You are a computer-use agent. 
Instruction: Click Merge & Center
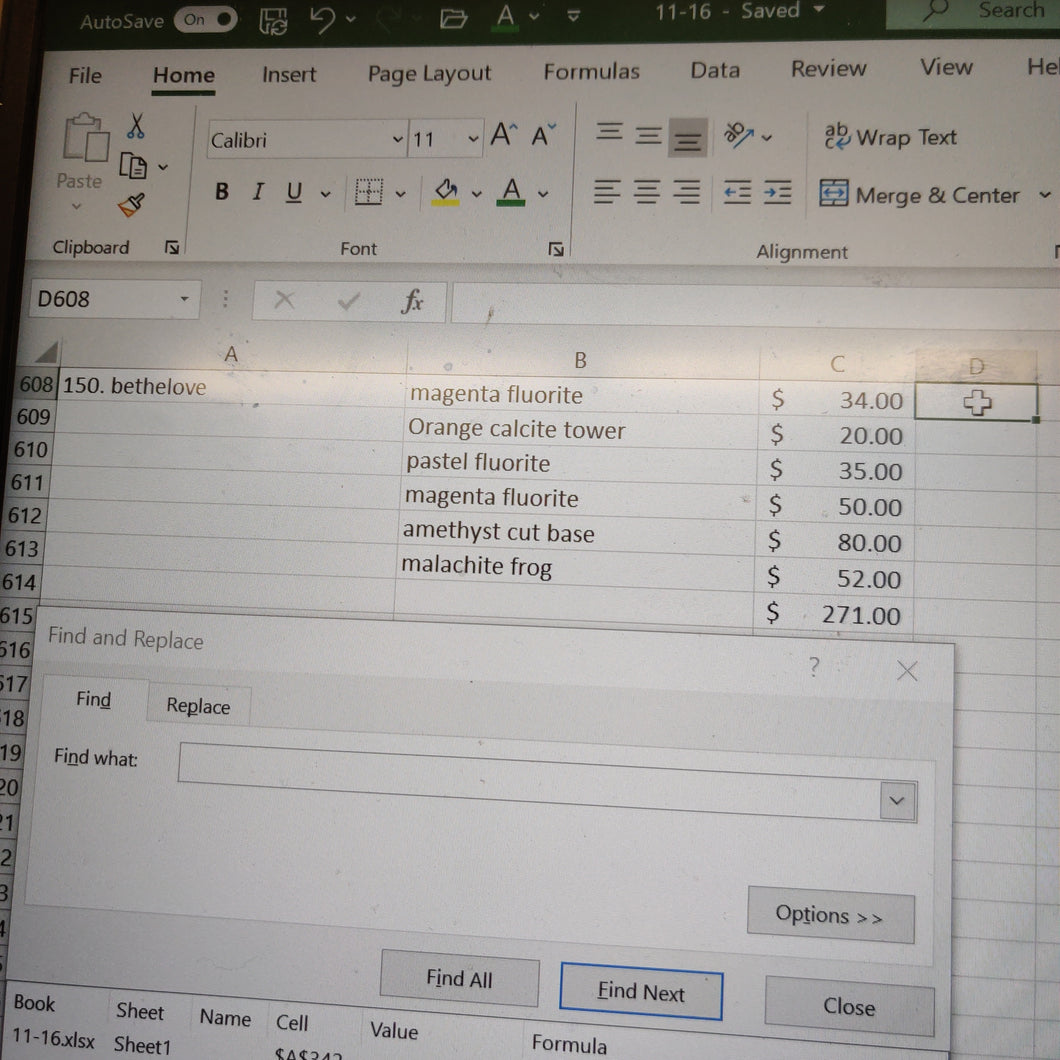tap(919, 195)
